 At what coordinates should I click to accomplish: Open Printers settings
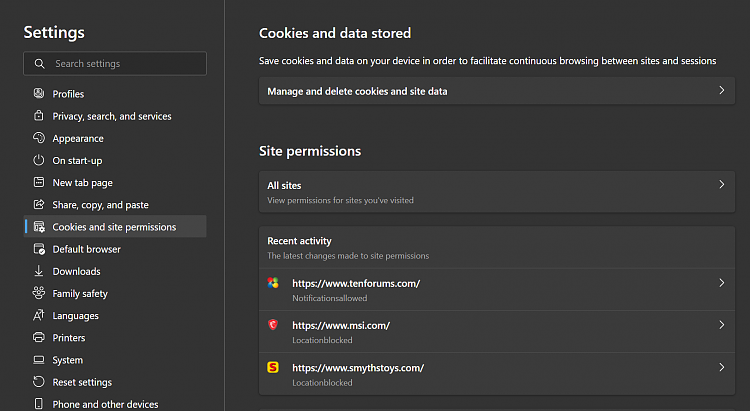(115, 338)
